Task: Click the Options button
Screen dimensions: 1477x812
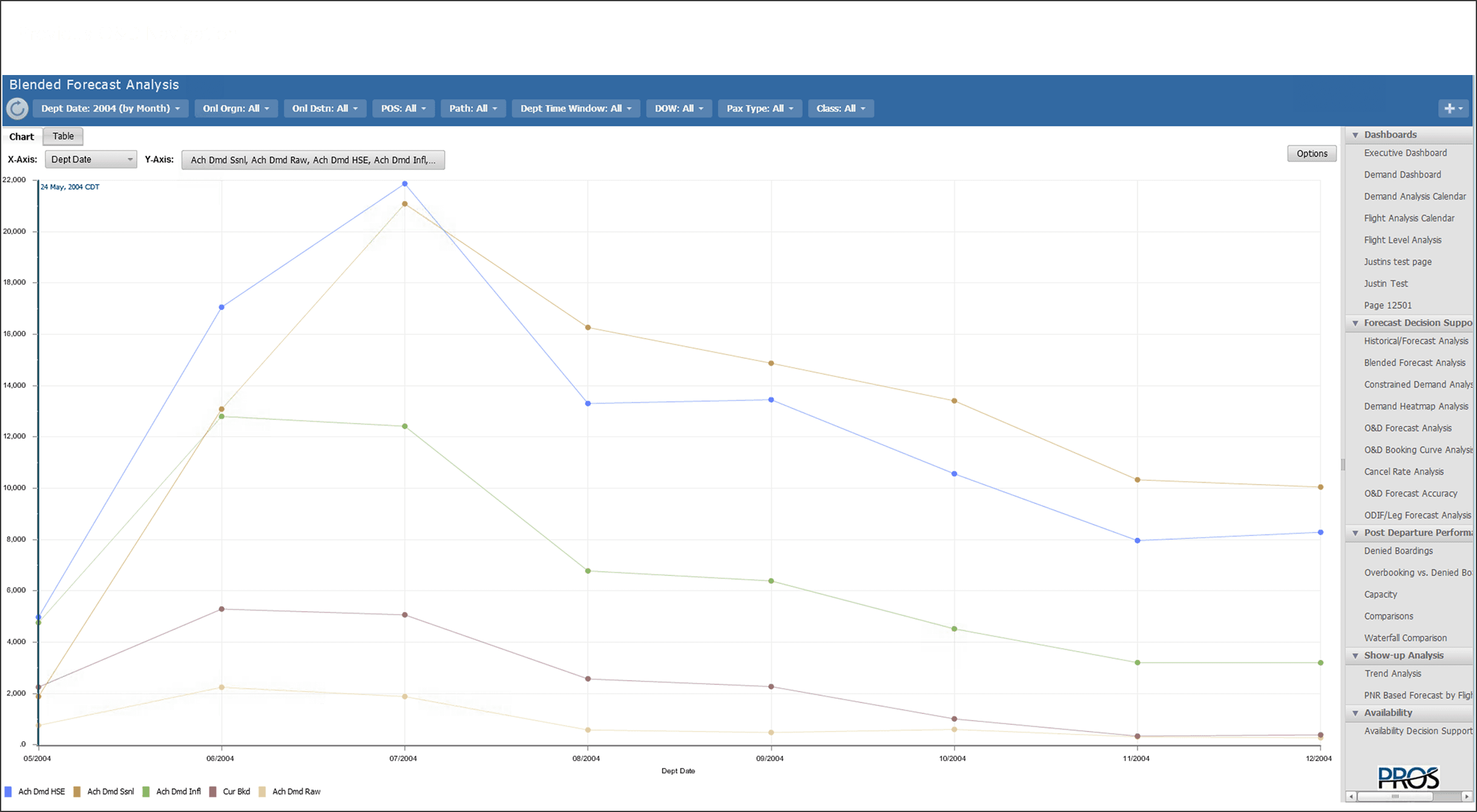Action: pos(1311,154)
